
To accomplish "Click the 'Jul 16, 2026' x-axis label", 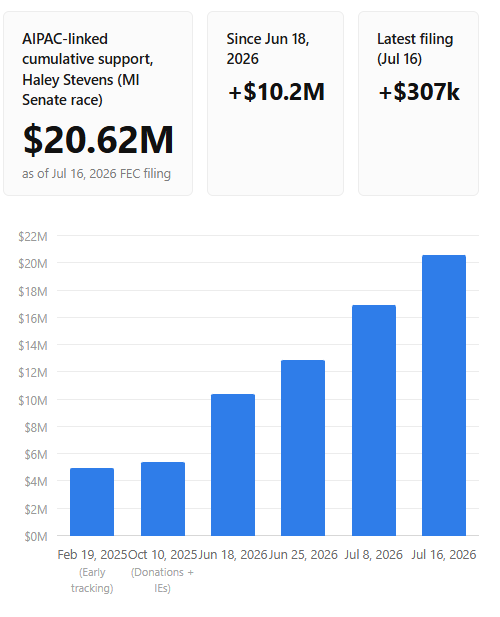I will point(444,554).
